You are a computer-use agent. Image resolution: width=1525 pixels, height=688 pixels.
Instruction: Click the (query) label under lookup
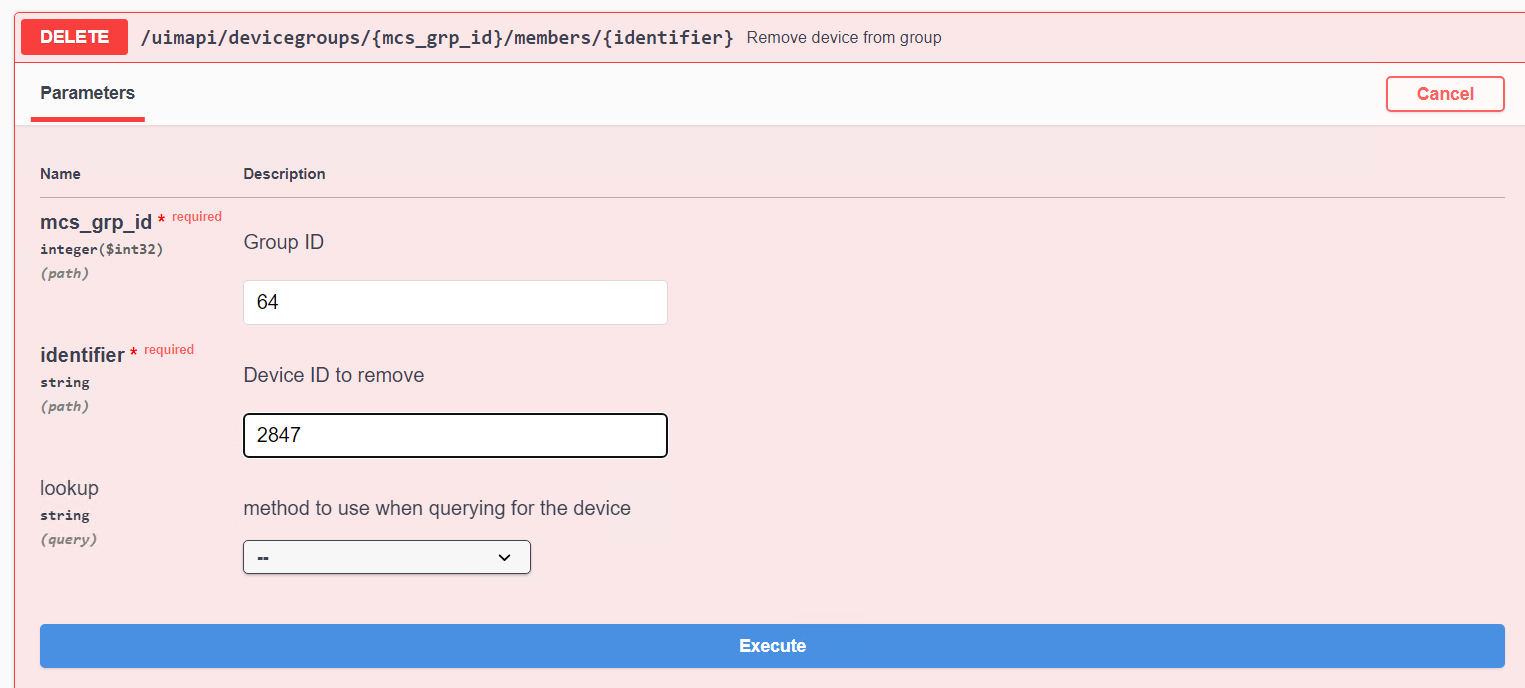point(68,539)
